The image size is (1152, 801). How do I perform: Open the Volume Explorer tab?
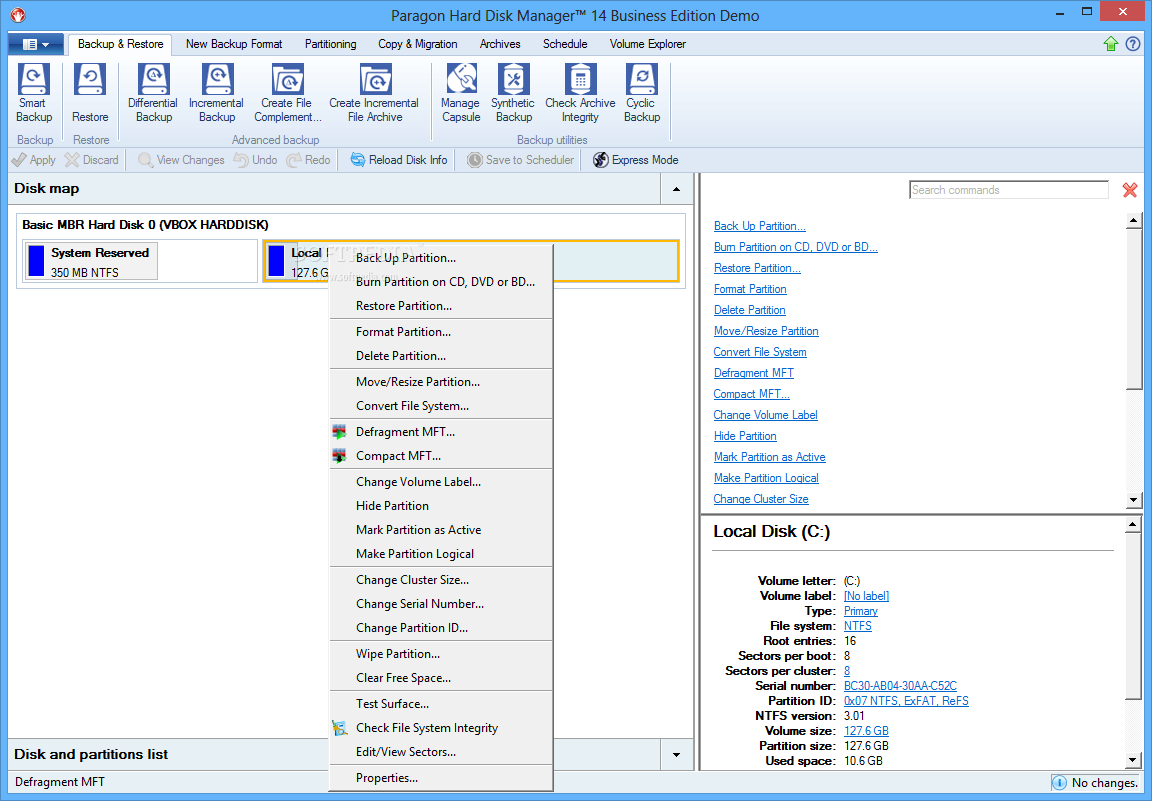coord(647,44)
